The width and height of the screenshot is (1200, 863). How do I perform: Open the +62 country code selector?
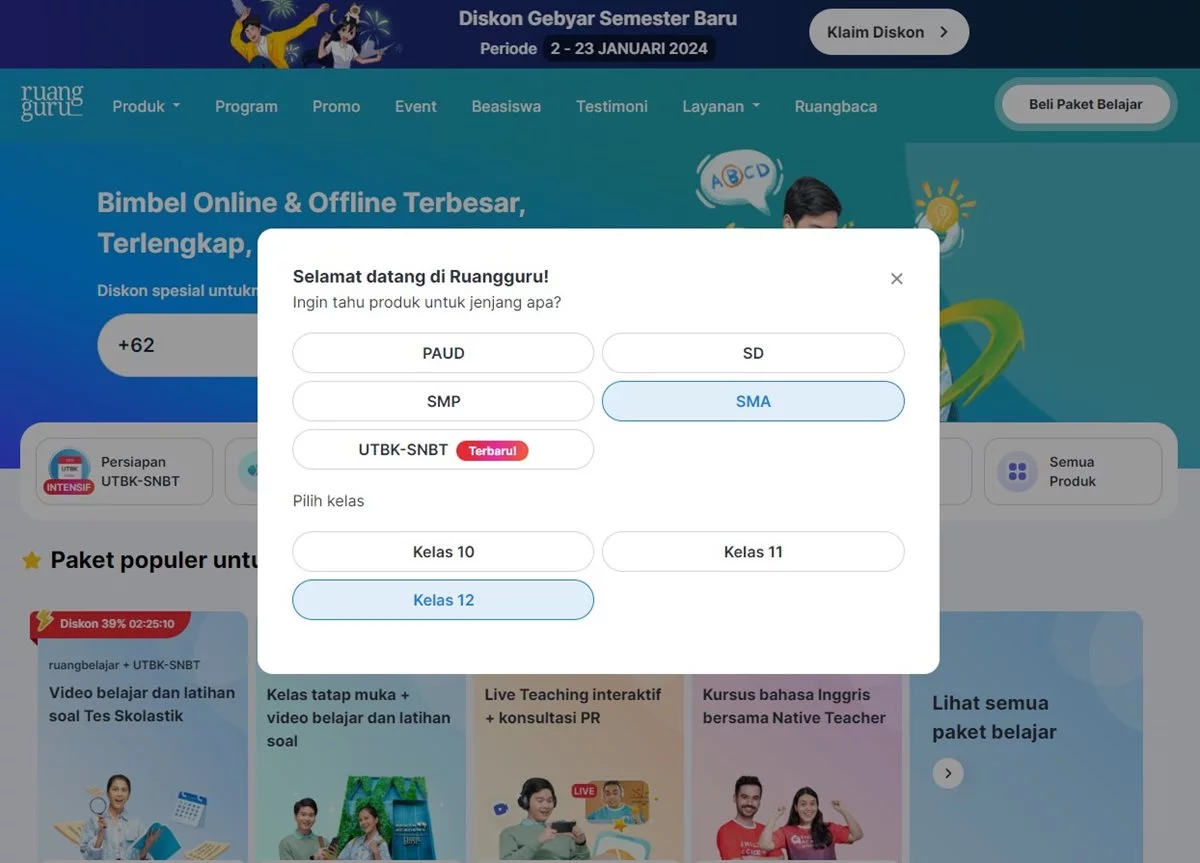point(136,345)
